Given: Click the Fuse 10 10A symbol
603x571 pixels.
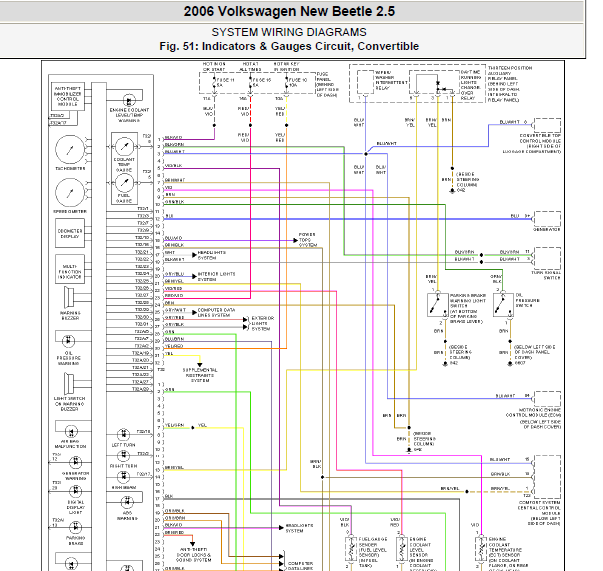Looking at the screenshot, I should tap(287, 84).
